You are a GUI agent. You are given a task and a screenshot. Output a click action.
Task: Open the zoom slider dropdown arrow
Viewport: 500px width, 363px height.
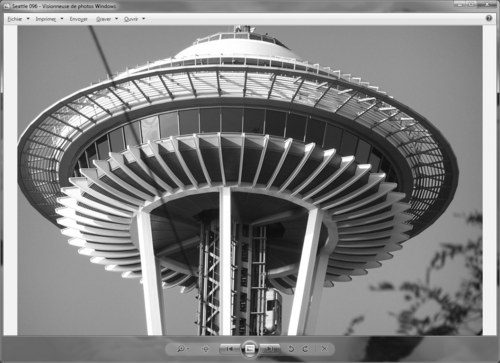coord(188,349)
